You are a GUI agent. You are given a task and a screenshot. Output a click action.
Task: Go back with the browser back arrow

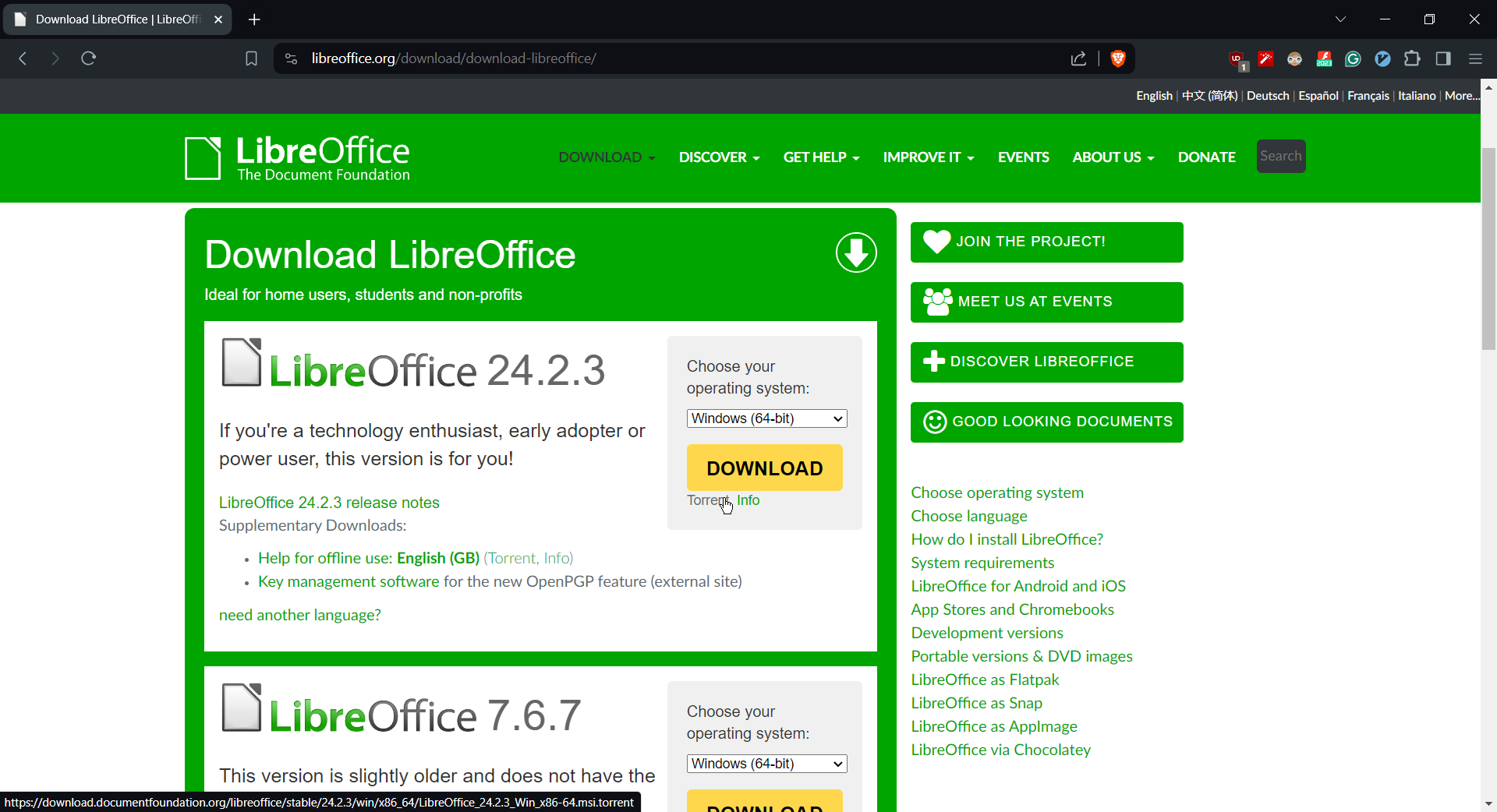(23, 58)
